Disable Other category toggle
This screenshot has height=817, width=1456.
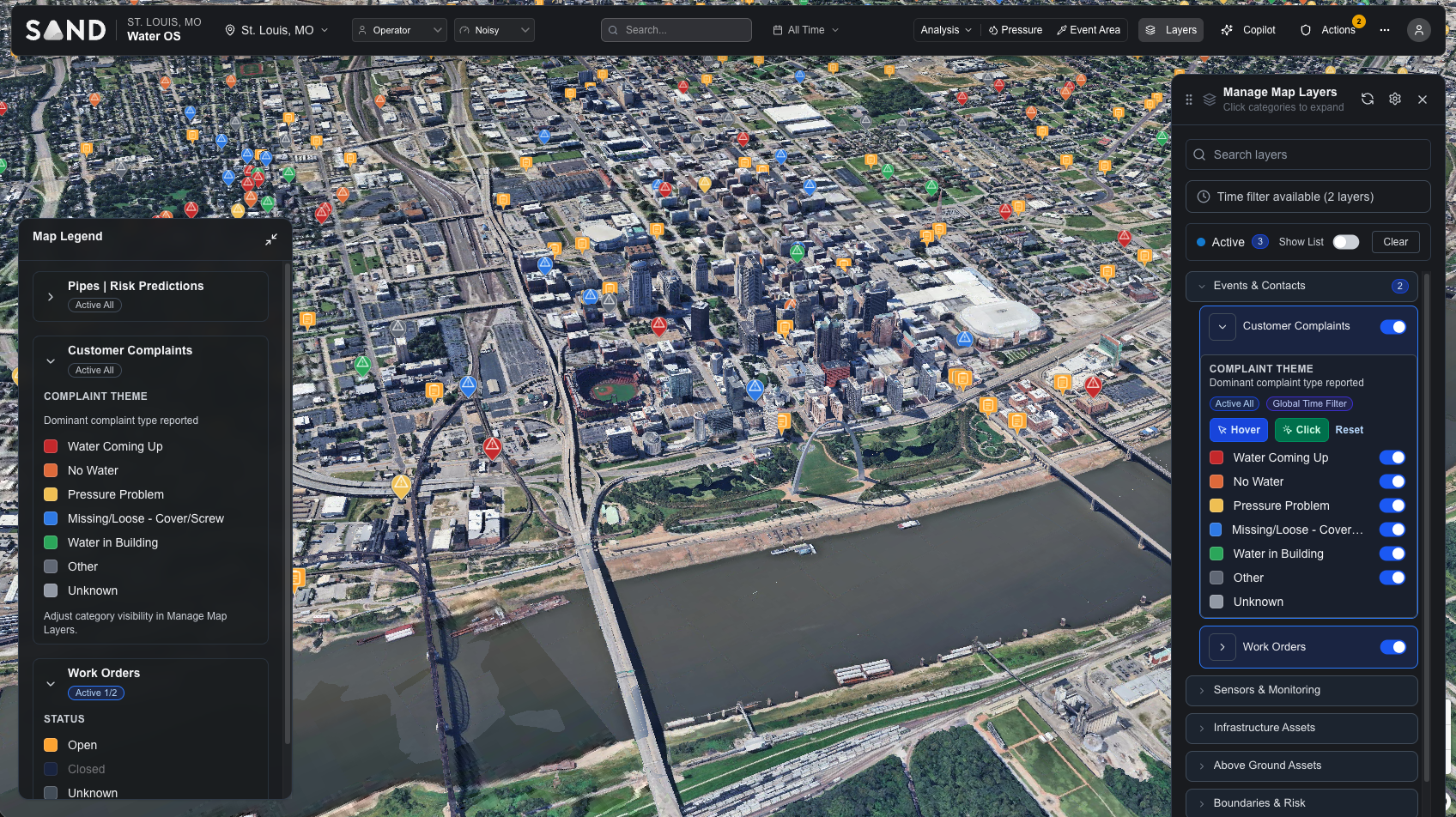pyautogui.click(x=1392, y=578)
